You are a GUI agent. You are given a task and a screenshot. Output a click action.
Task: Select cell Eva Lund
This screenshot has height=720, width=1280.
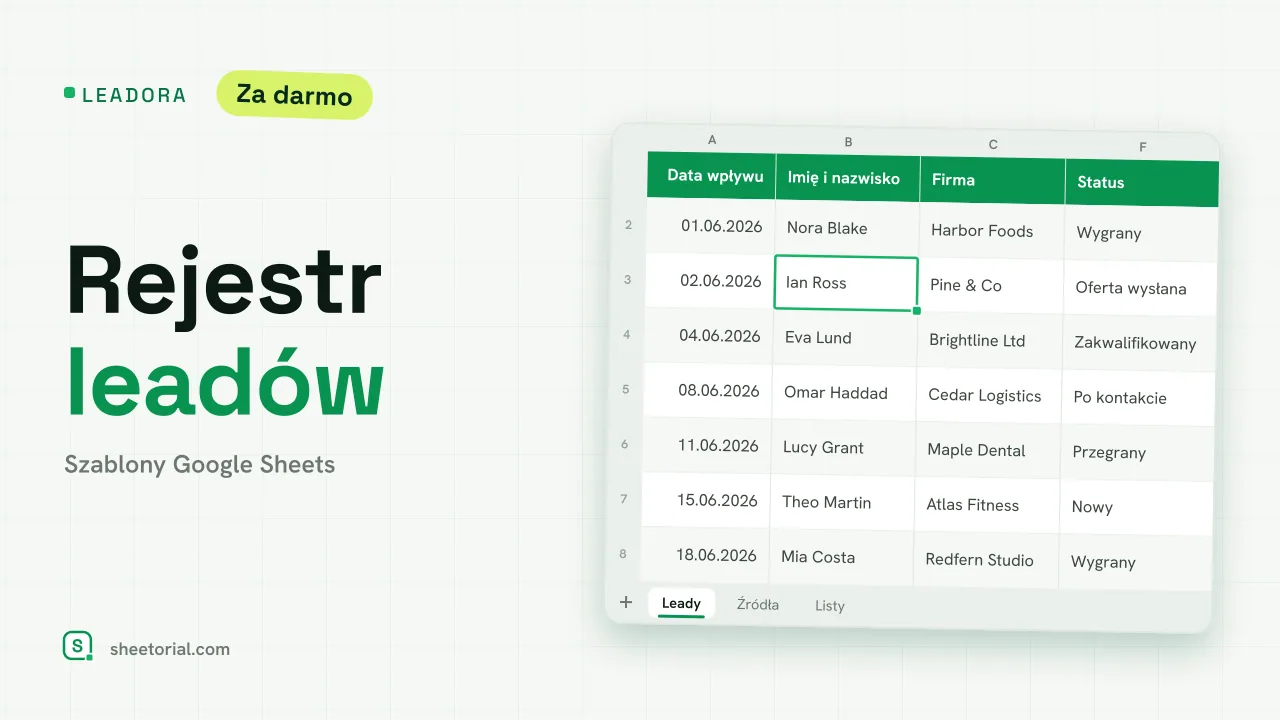coord(845,338)
